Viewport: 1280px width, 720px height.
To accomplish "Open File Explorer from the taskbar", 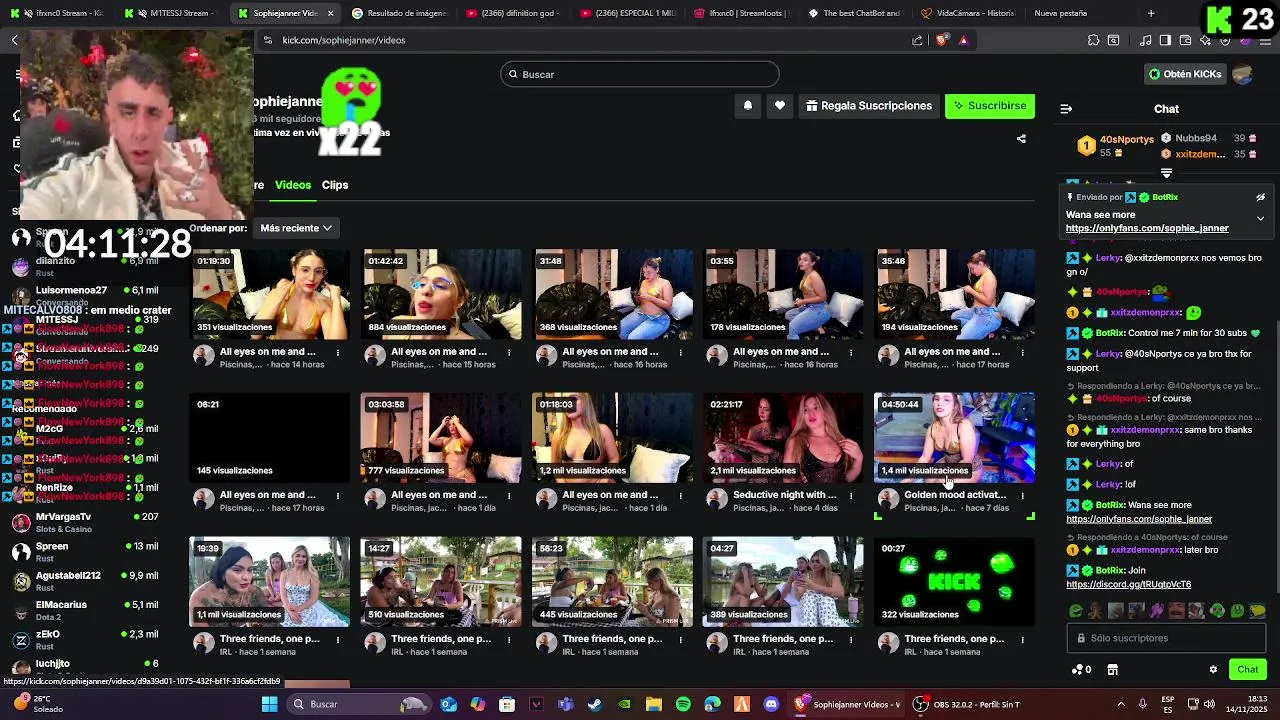I will click(x=653, y=704).
